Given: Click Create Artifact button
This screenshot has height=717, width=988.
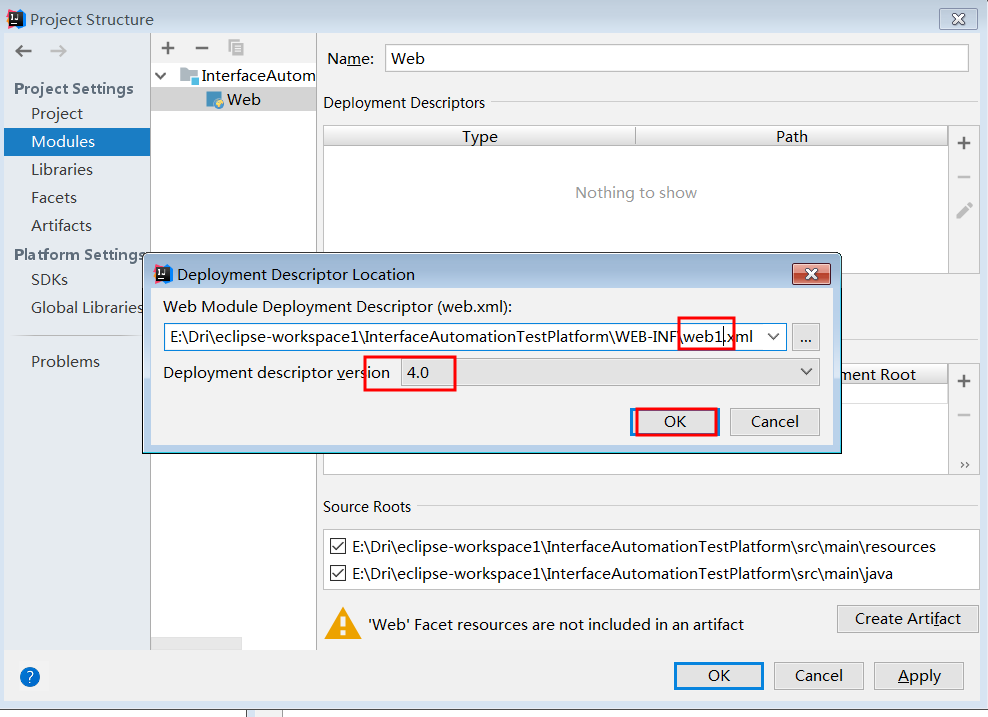Looking at the screenshot, I should click(x=907, y=619).
